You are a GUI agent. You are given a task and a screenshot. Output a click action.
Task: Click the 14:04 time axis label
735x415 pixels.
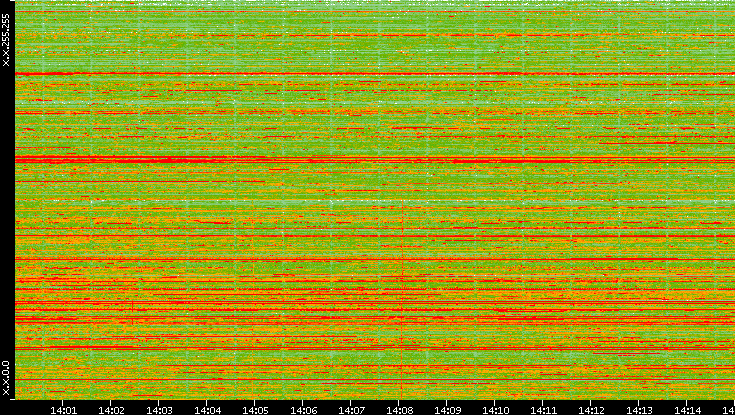[x=207, y=410]
